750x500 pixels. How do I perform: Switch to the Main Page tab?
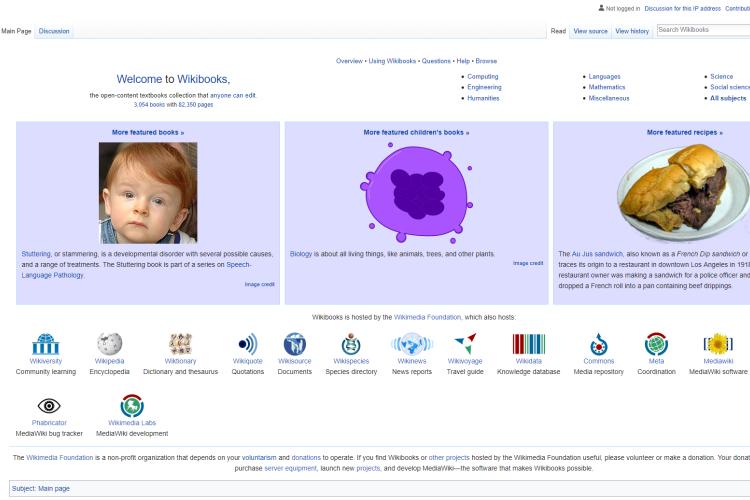click(16, 31)
